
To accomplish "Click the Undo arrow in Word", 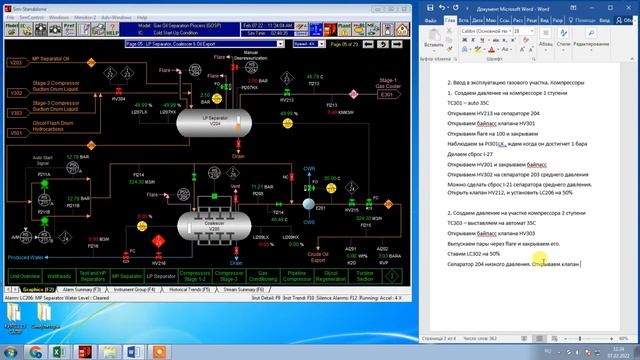I will click(442, 8).
